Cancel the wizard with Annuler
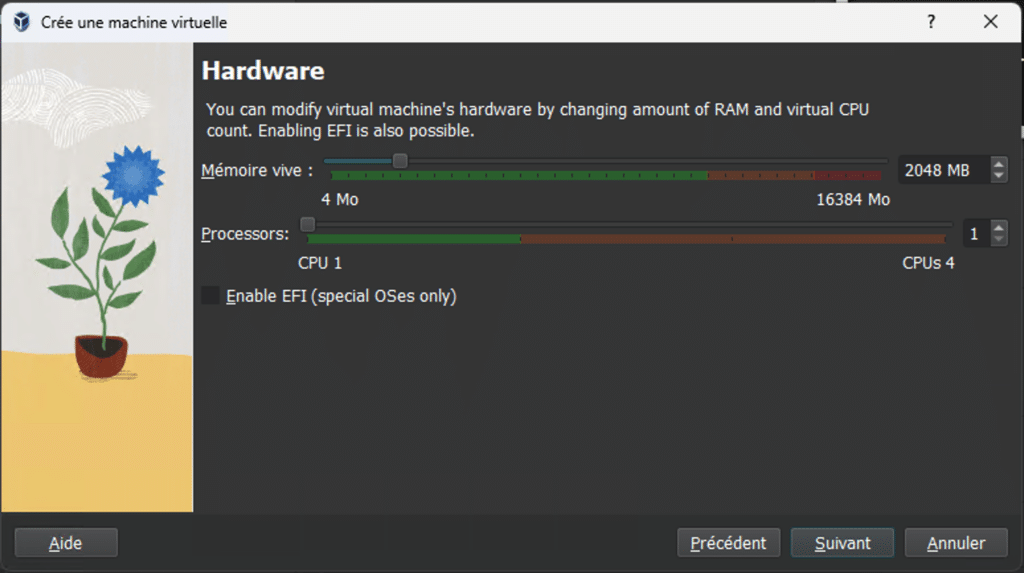The width and height of the screenshot is (1024, 573). (x=956, y=543)
